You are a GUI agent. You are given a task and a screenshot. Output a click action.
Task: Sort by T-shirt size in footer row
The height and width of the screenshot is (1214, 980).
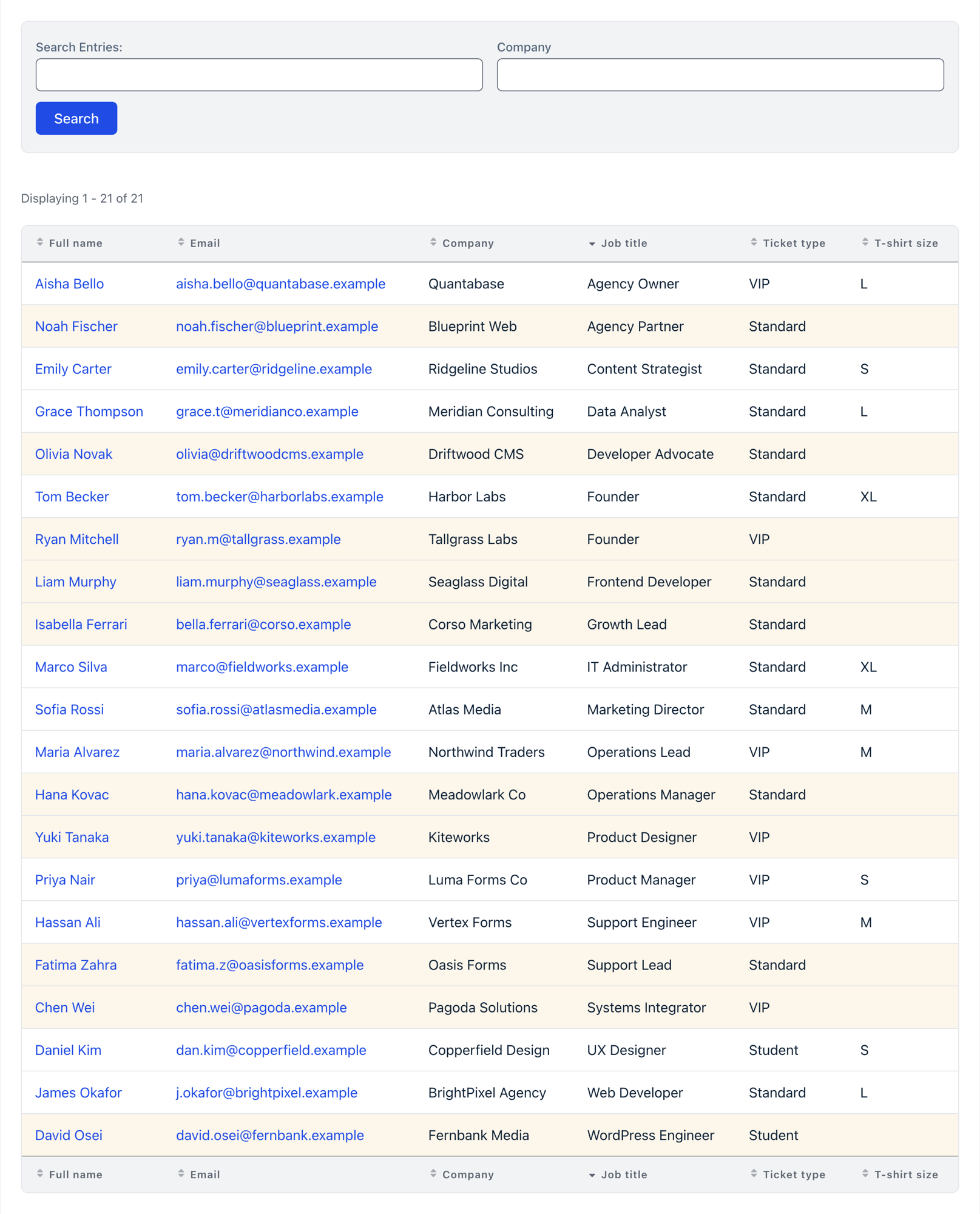pos(900,1175)
